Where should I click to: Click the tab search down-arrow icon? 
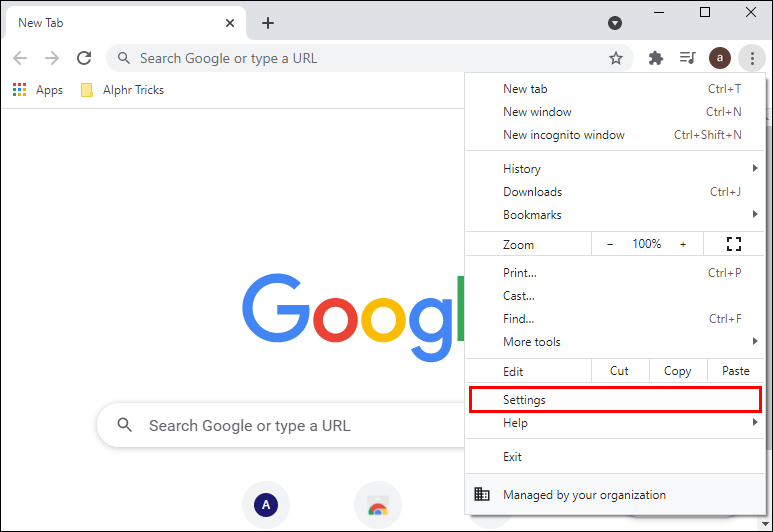pos(615,23)
